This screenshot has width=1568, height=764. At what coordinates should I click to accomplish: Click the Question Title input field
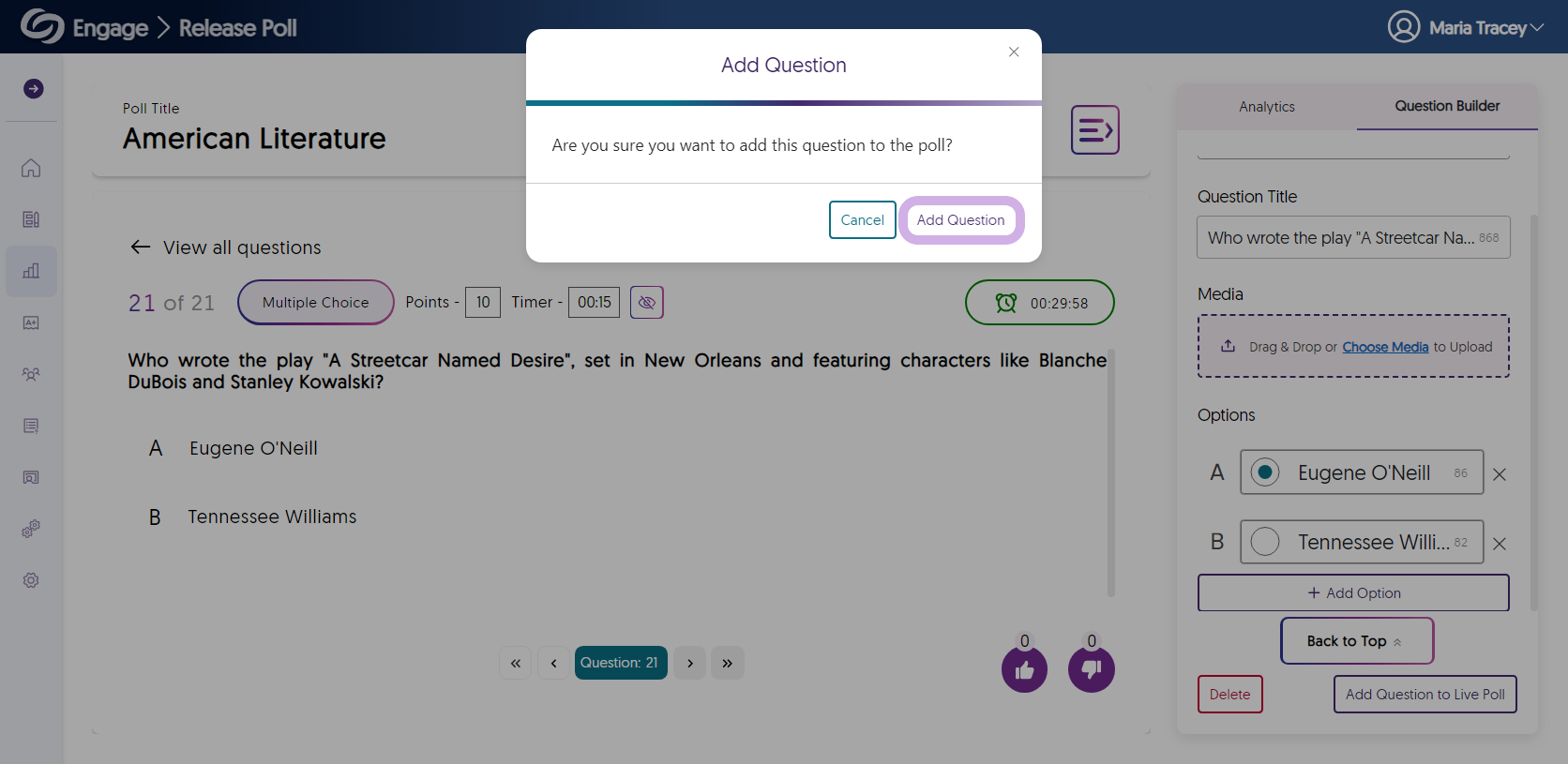tap(1353, 238)
